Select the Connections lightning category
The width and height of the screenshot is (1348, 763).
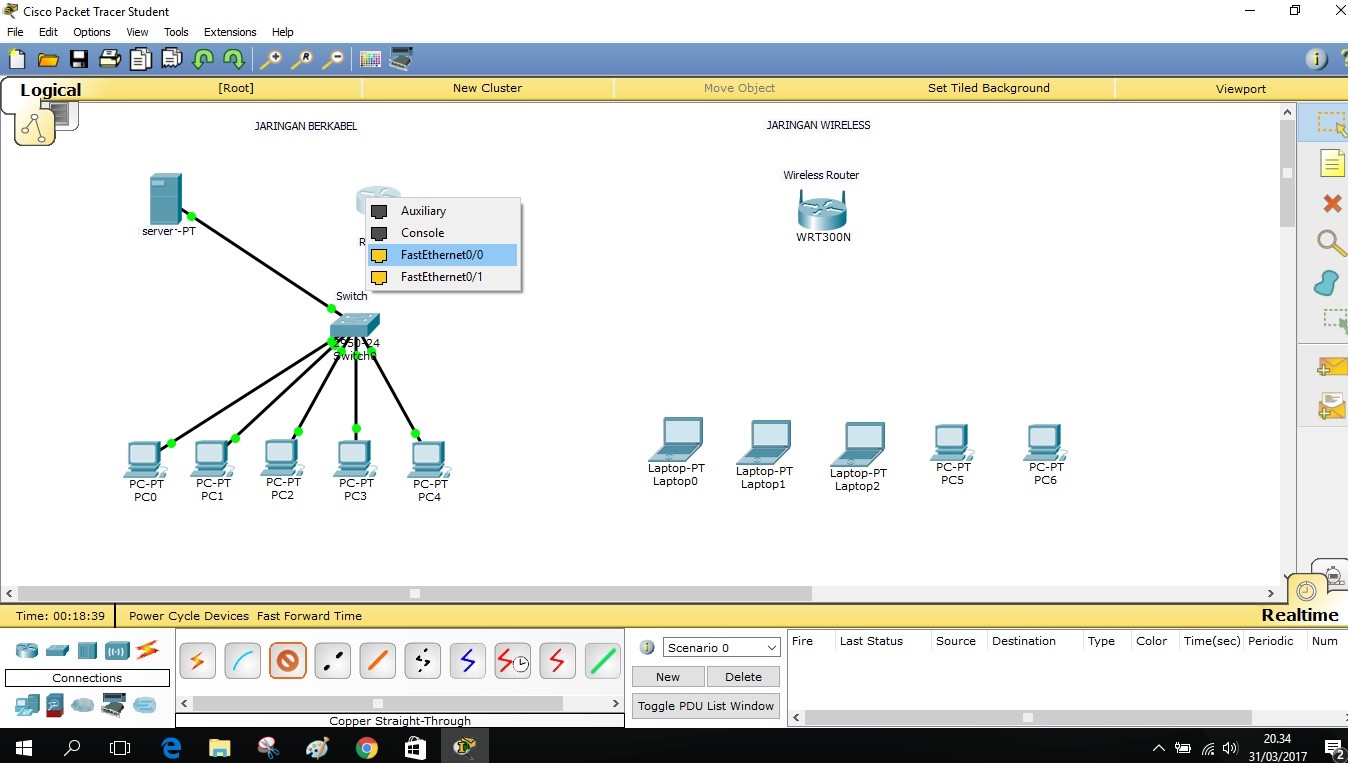[148, 650]
